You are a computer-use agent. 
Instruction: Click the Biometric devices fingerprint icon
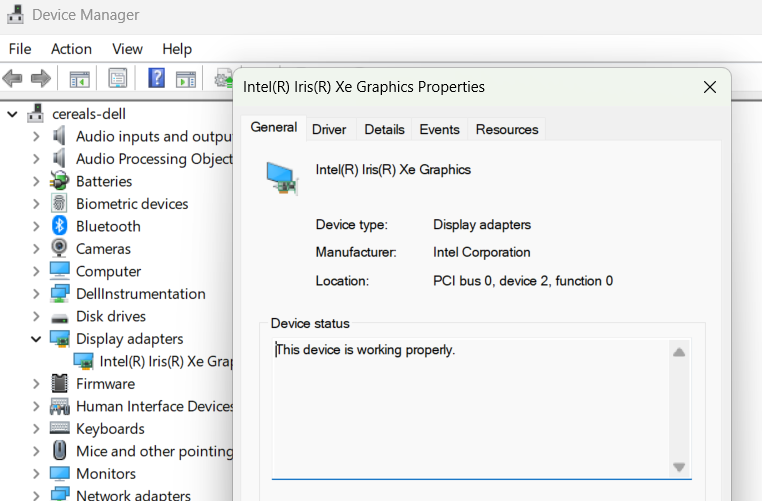pos(59,203)
